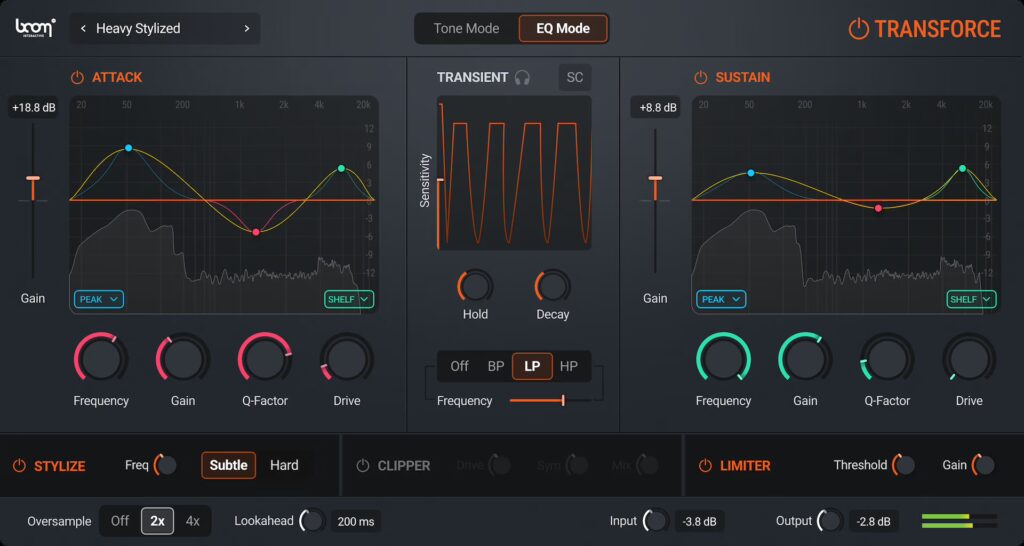Toggle the Transforce master power icon

click(858, 29)
